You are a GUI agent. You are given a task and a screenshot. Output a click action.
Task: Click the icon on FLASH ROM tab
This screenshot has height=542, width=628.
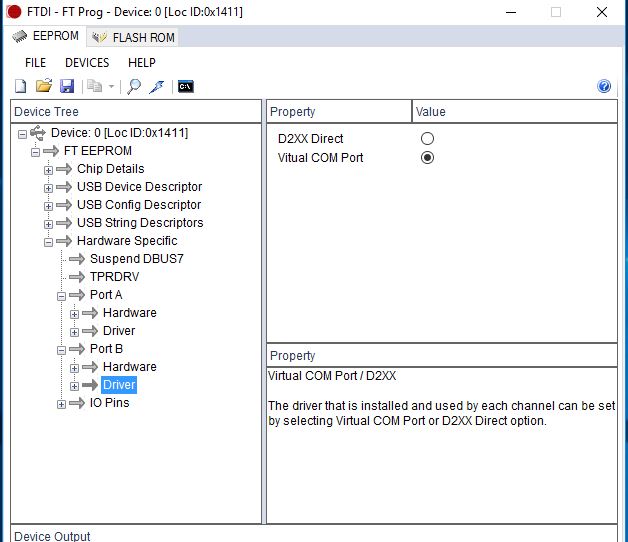click(99, 37)
